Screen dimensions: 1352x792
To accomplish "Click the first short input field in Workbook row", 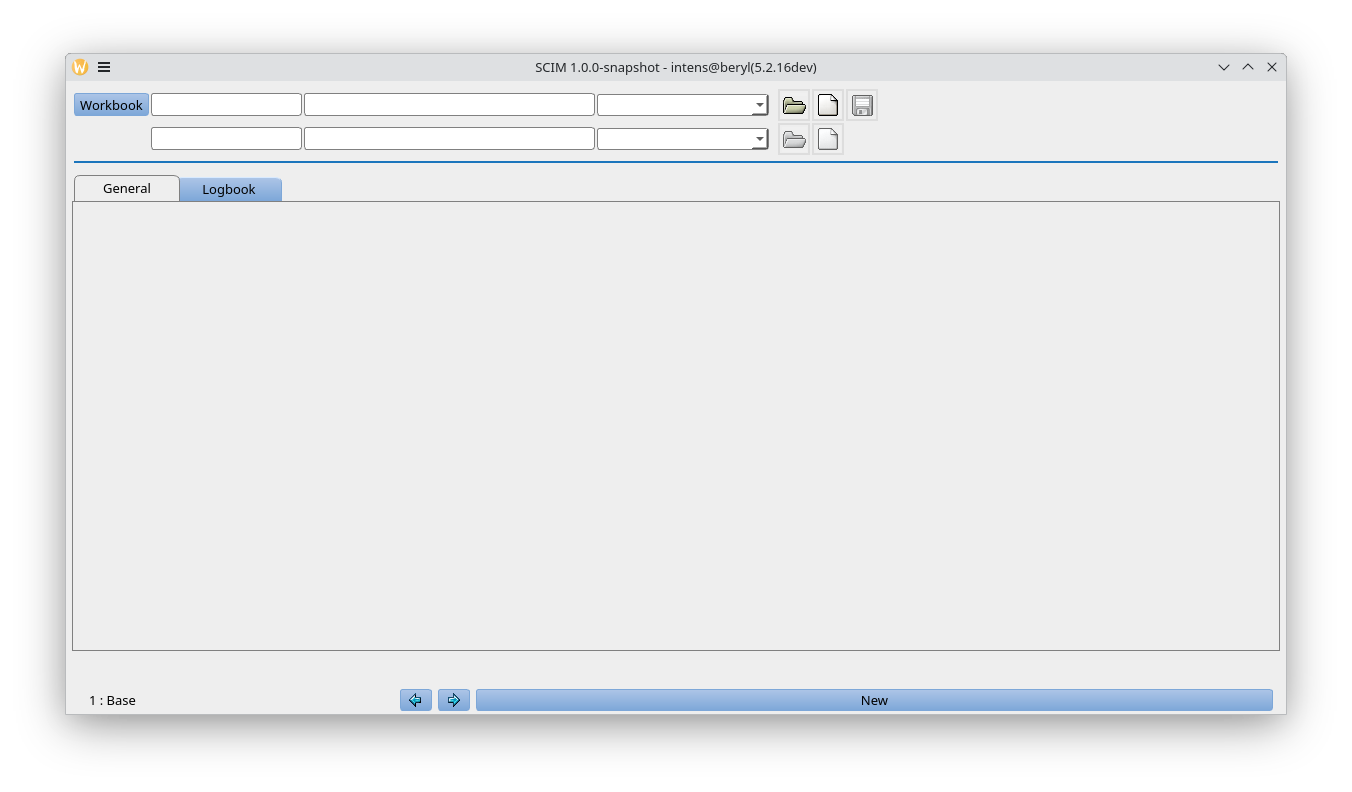I will coord(226,105).
